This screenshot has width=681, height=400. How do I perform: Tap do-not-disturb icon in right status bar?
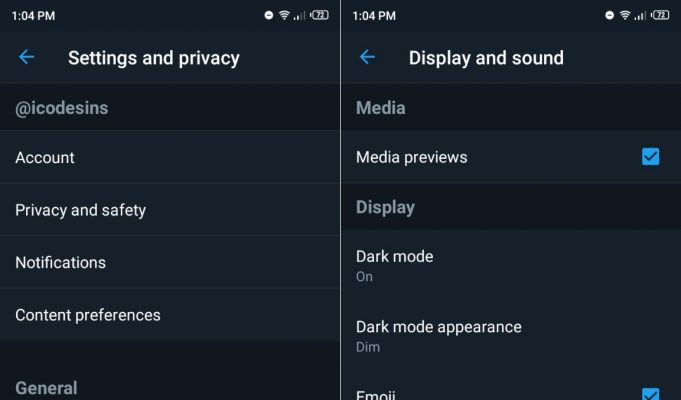(x=609, y=16)
